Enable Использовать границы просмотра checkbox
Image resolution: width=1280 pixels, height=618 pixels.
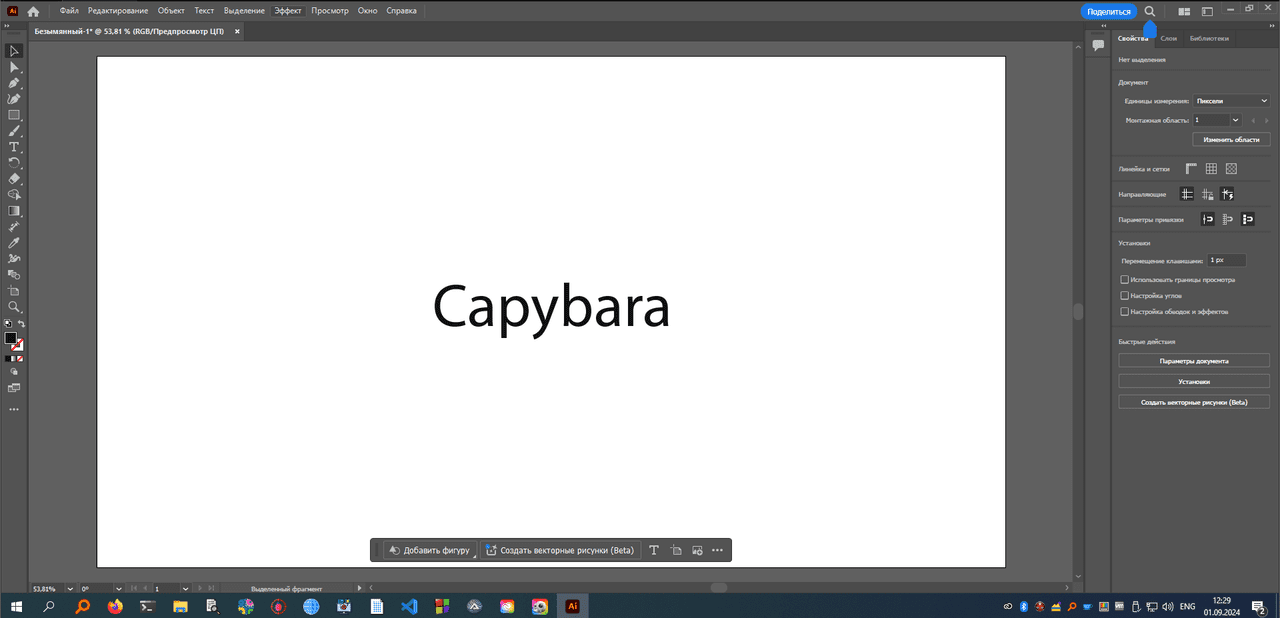pyautogui.click(x=1125, y=280)
